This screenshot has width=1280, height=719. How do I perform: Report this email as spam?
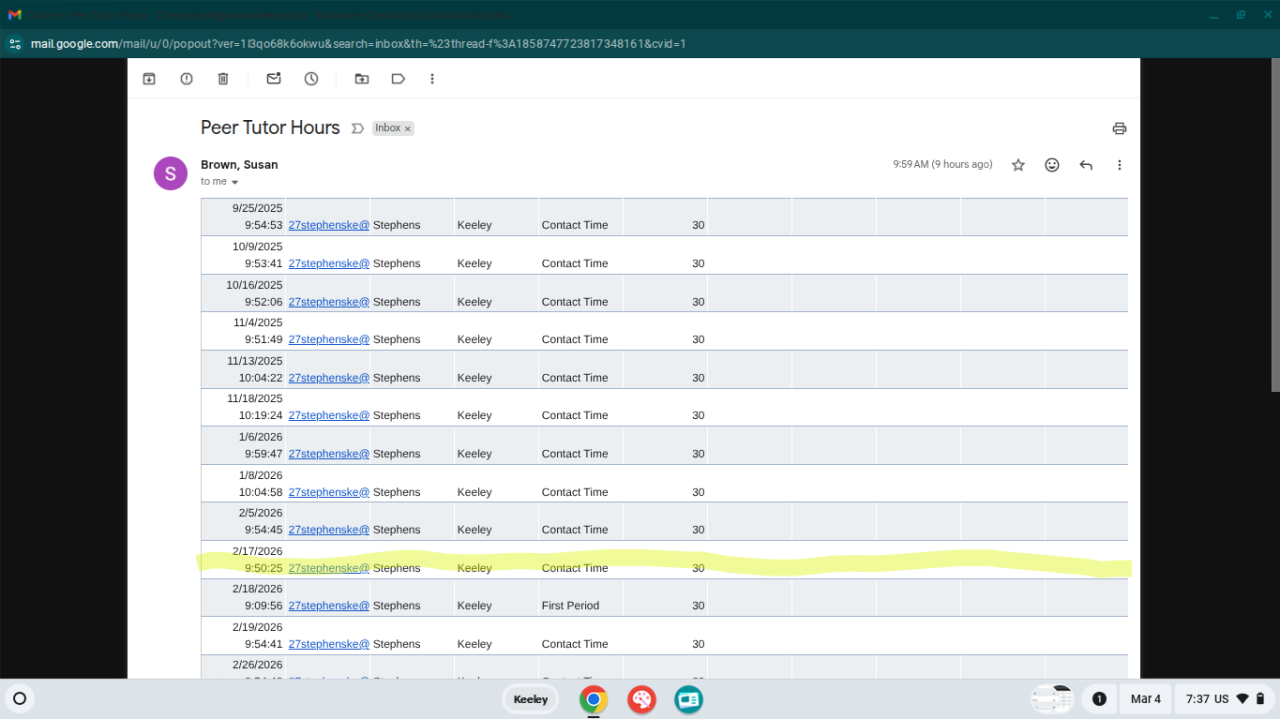[186, 79]
